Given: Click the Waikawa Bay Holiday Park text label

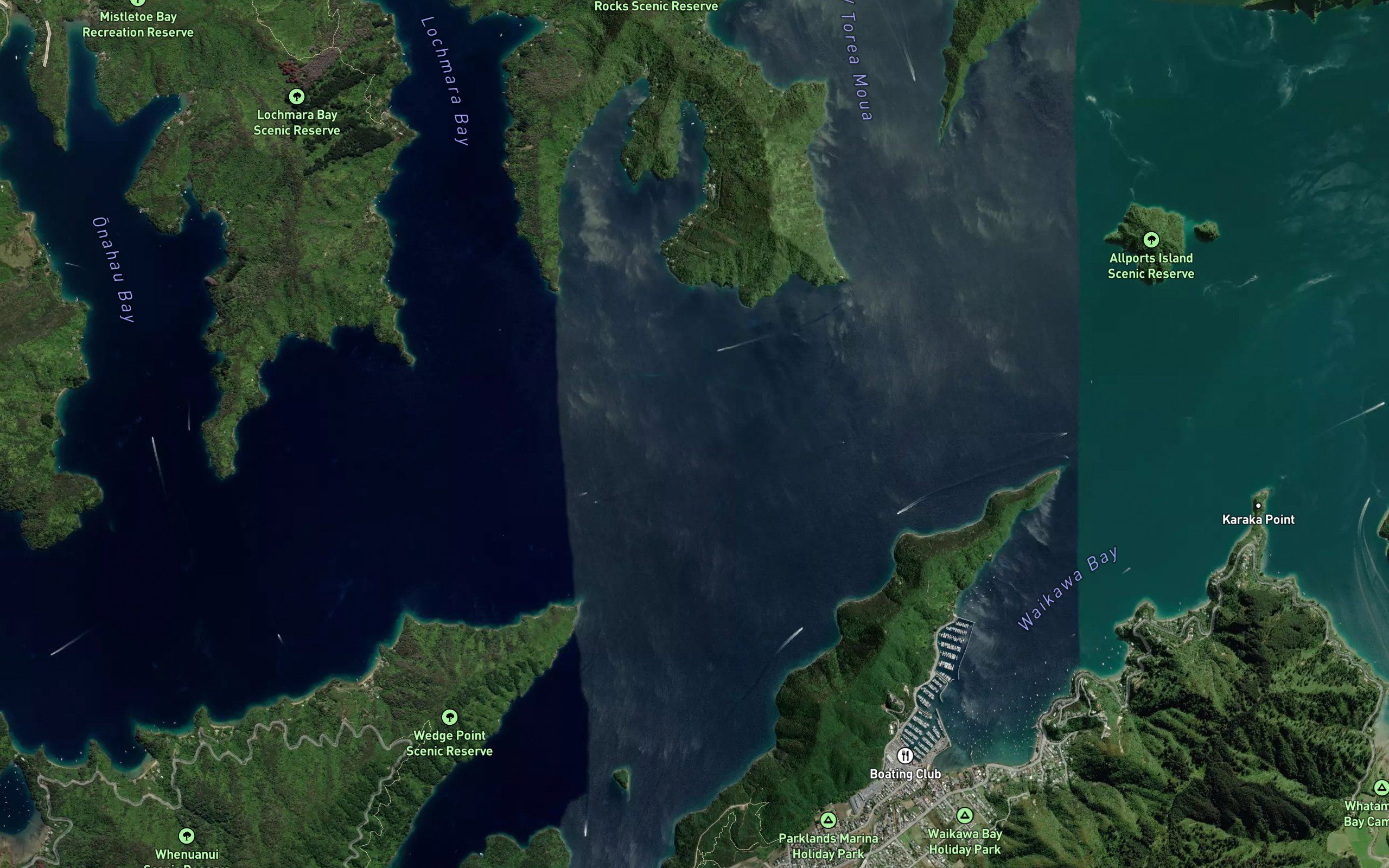Looking at the screenshot, I should coord(965,841).
